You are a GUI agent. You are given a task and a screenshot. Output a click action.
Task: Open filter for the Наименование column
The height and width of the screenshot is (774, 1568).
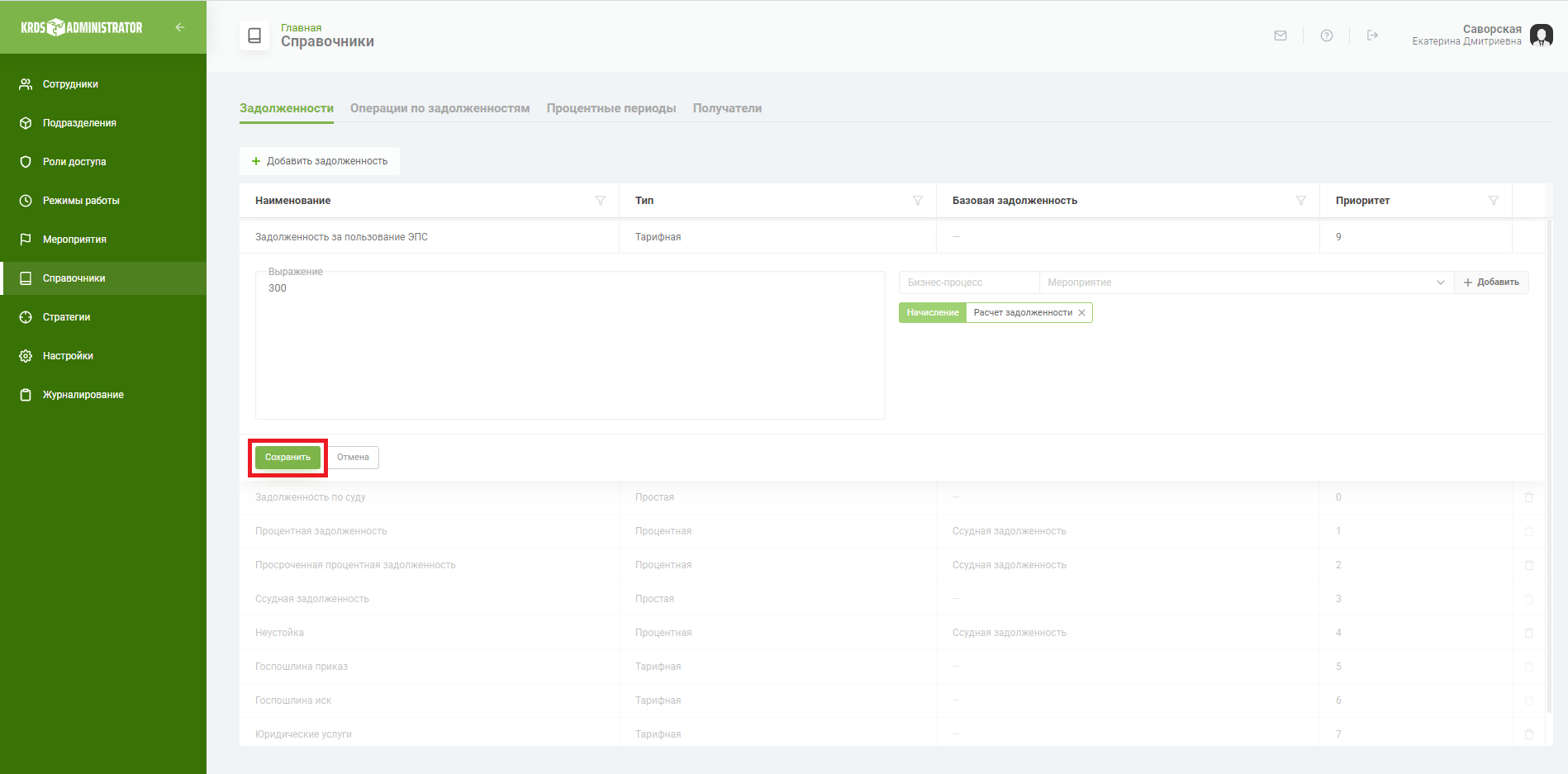pyautogui.click(x=601, y=201)
